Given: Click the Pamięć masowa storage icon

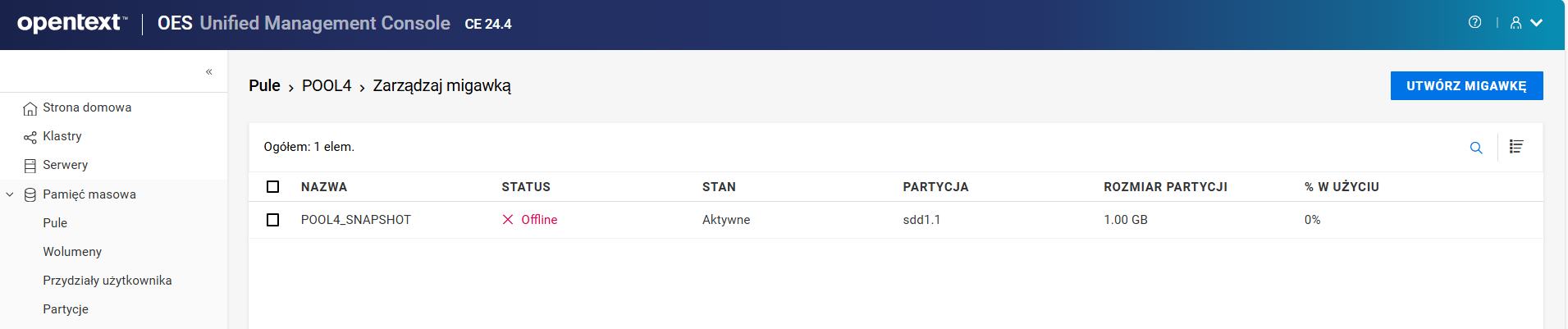Looking at the screenshot, I should tap(30, 195).
